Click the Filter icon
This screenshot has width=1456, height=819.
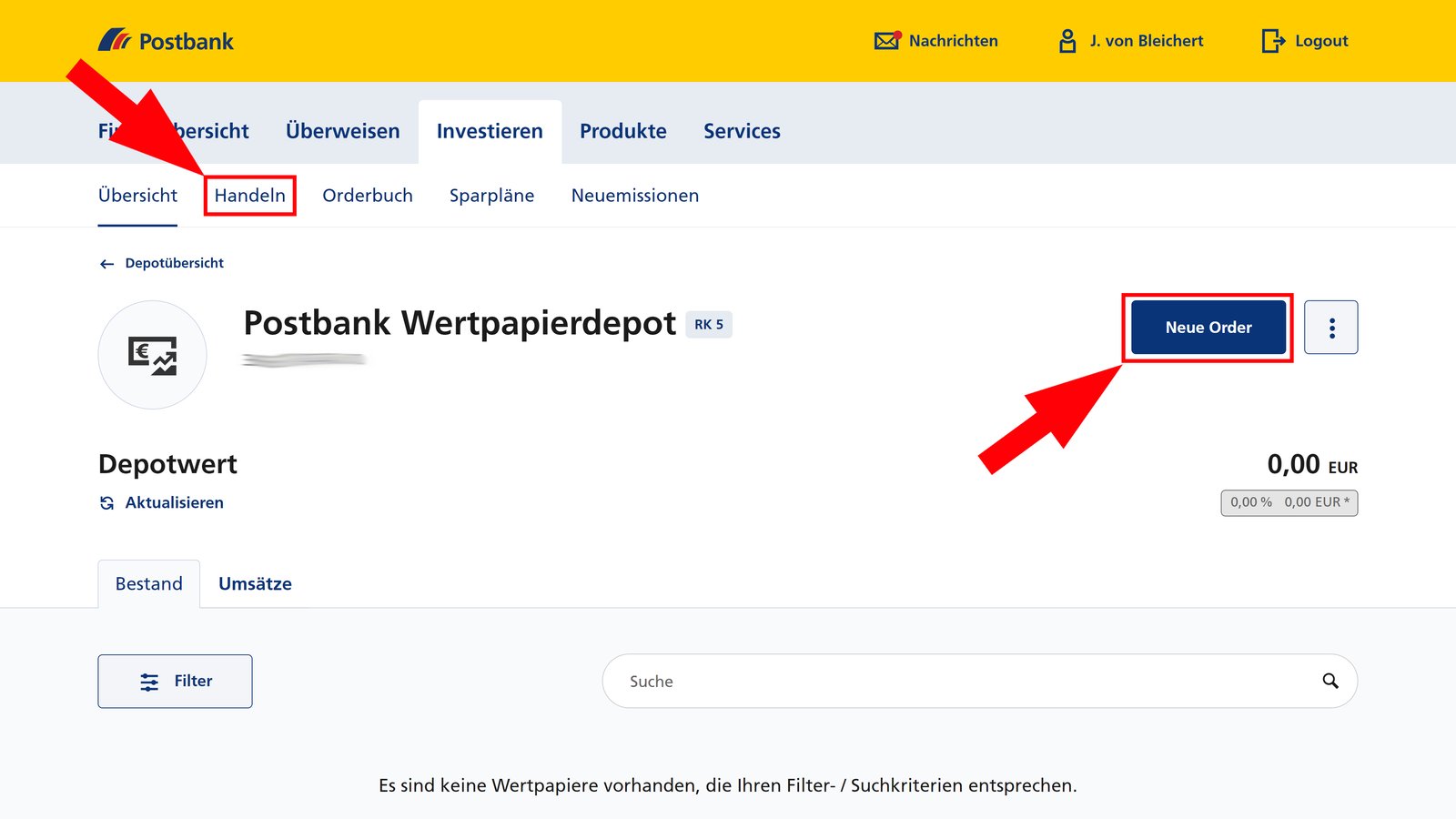point(148,681)
